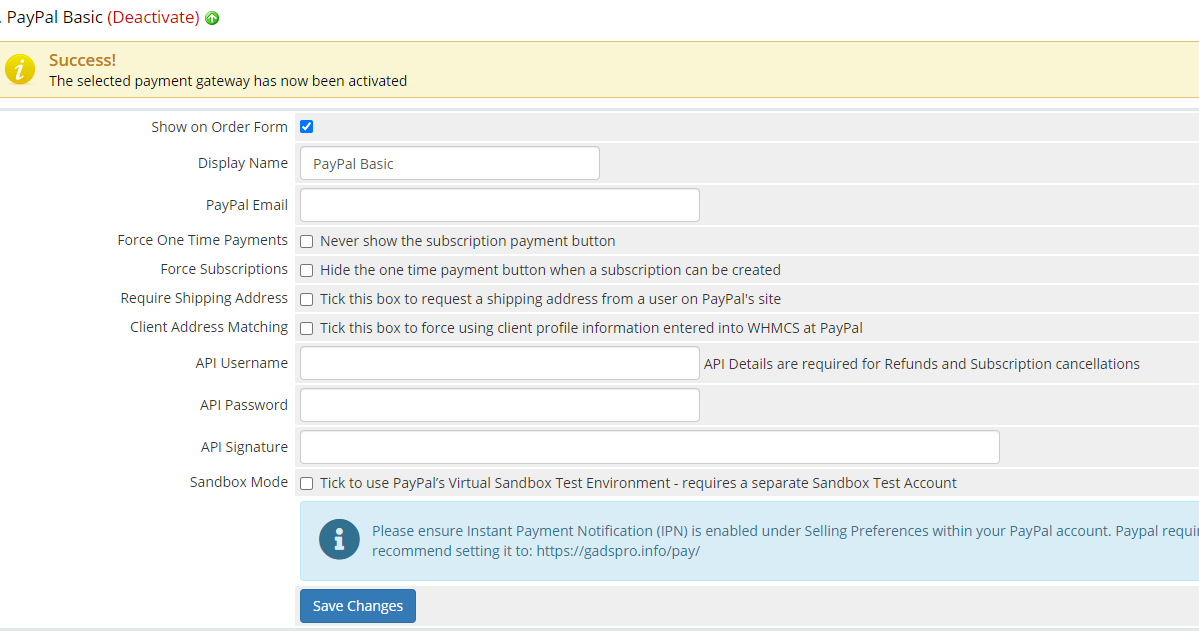Click the 'PayPal Basic' gateway title
Screen dimensions: 1199x637
54,18
